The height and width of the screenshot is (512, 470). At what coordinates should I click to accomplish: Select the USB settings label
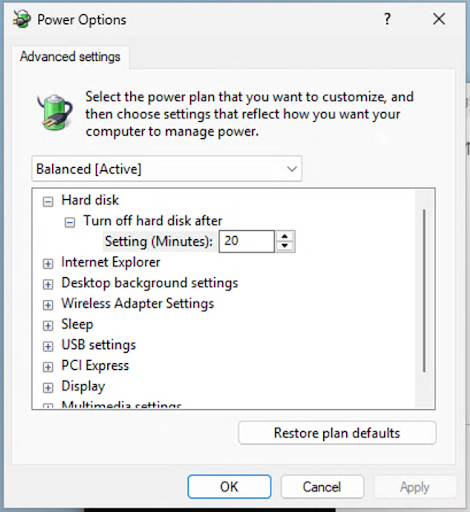[99, 345]
